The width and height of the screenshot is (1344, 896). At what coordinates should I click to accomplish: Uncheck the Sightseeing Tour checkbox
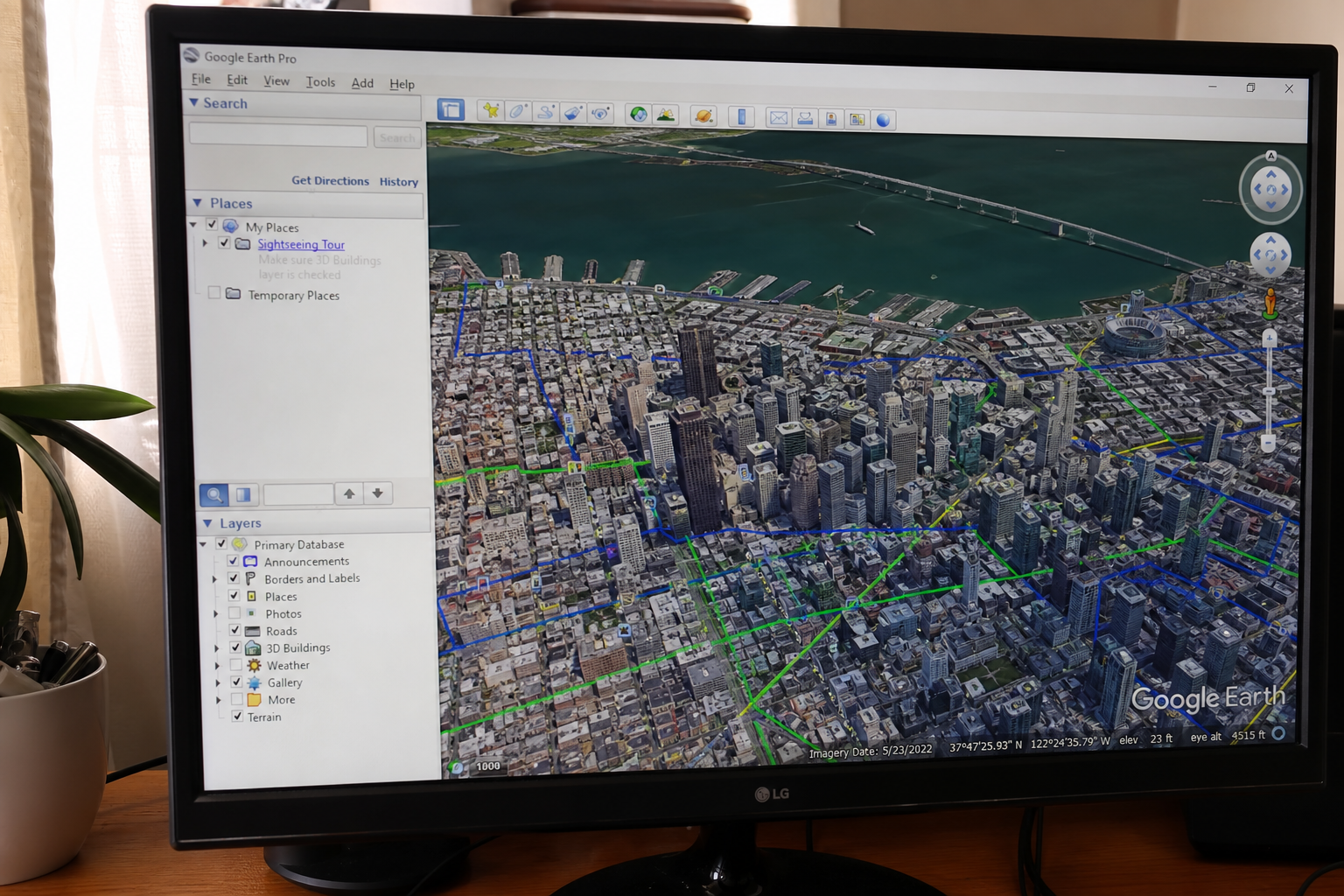pyautogui.click(x=224, y=243)
